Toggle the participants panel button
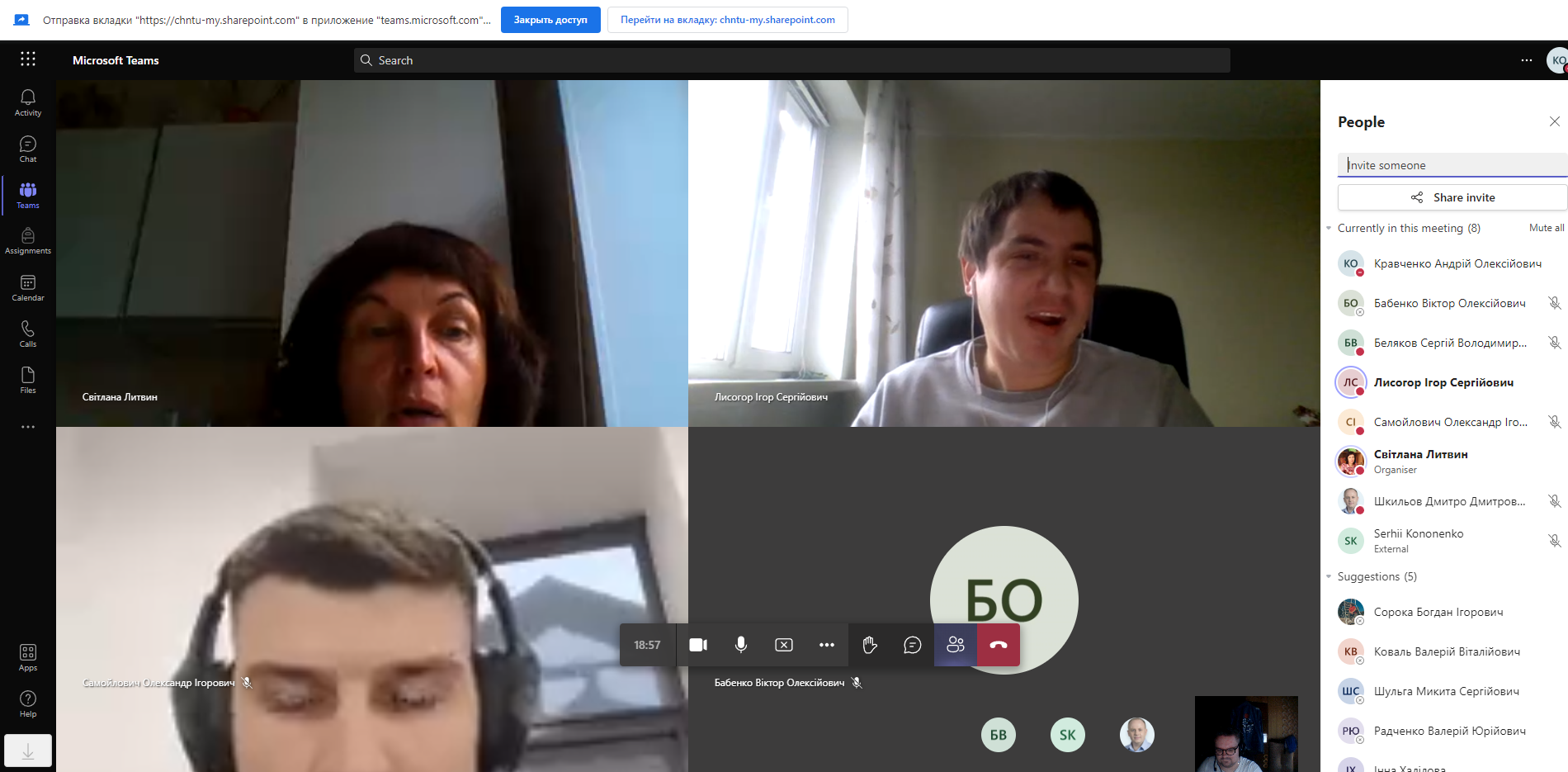The image size is (1568, 772). [x=956, y=645]
